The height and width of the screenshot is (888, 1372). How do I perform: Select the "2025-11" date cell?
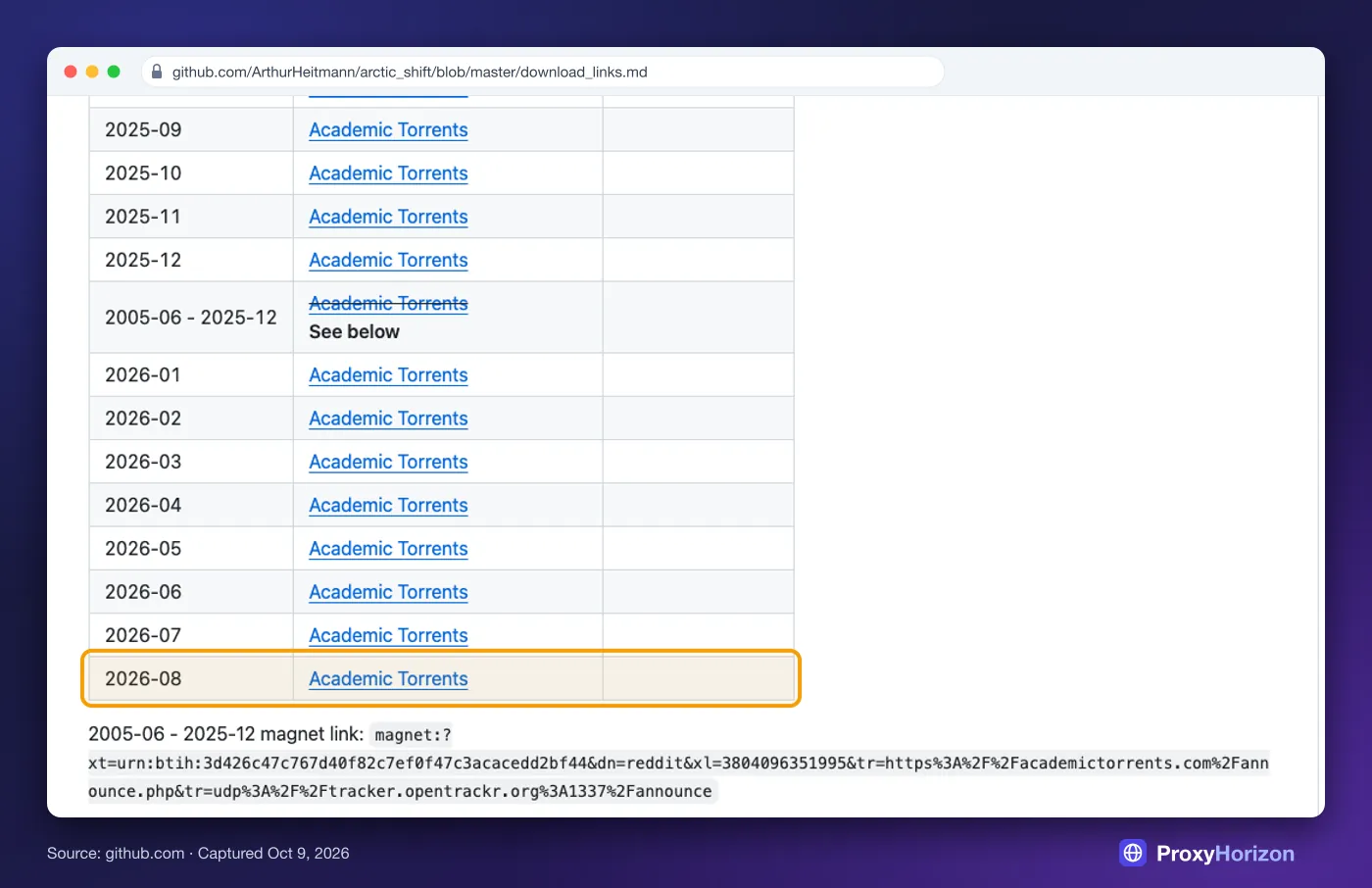click(x=191, y=217)
